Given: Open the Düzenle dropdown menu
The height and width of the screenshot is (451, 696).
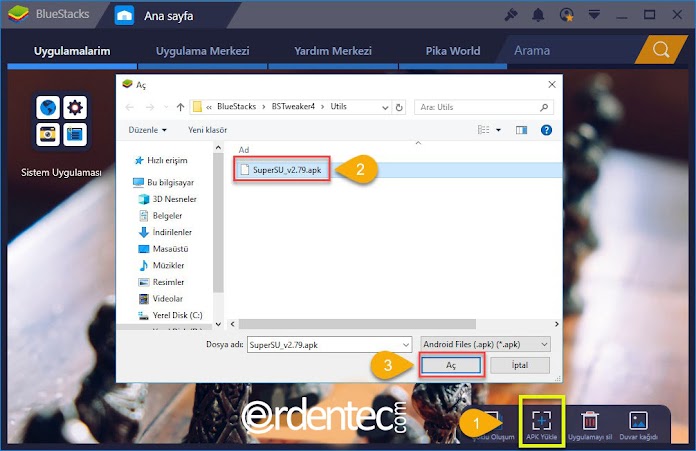Looking at the screenshot, I should click(x=147, y=130).
